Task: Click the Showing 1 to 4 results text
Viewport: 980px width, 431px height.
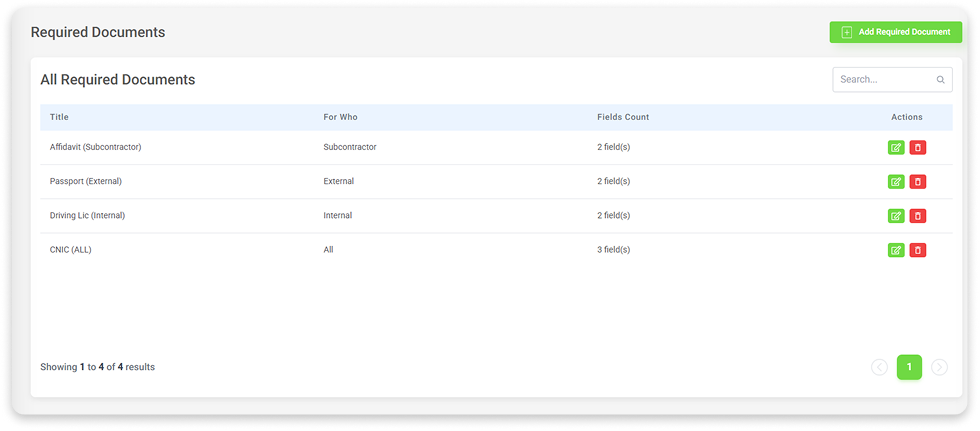Action: tap(98, 367)
